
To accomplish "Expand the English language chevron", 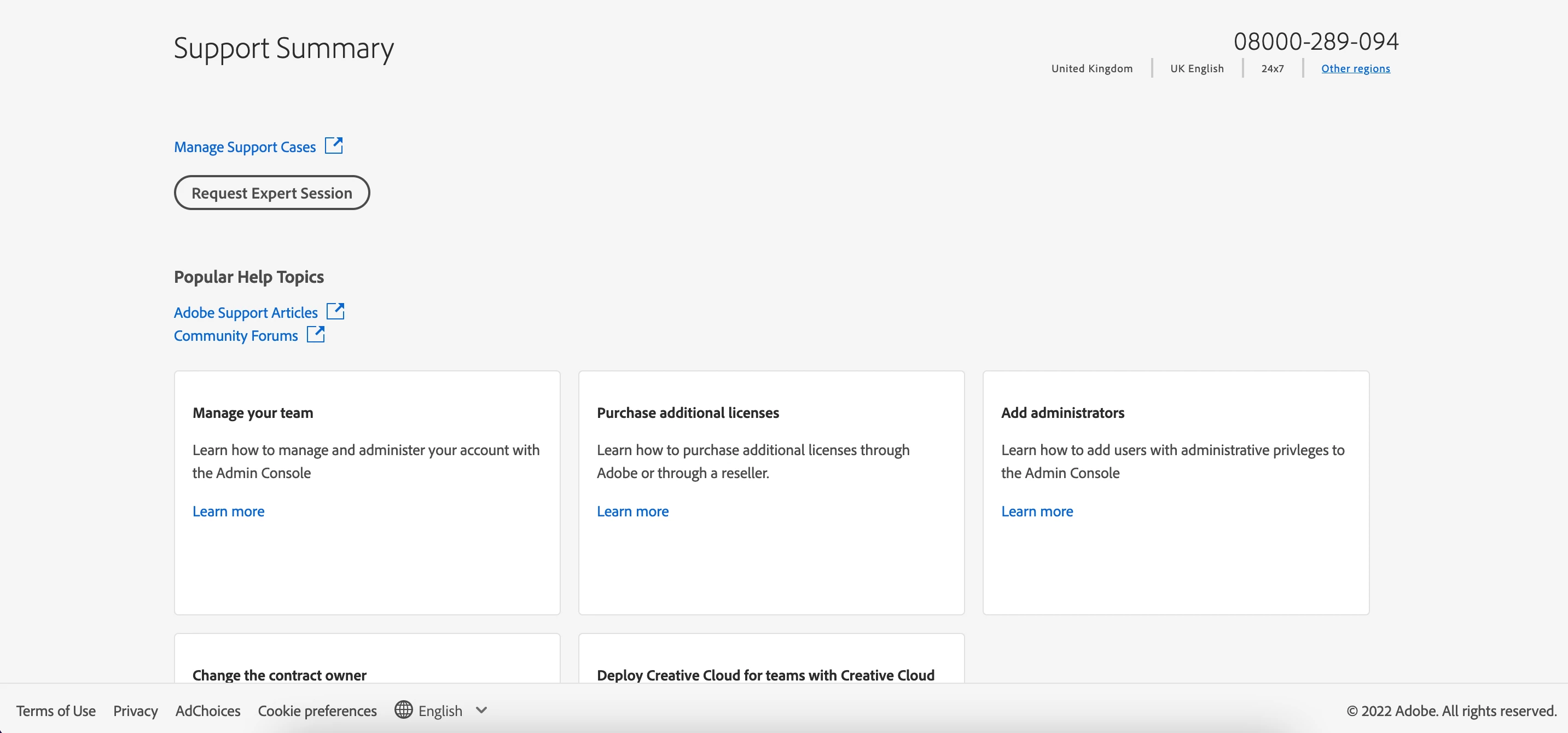I will pyautogui.click(x=481, y=710).
